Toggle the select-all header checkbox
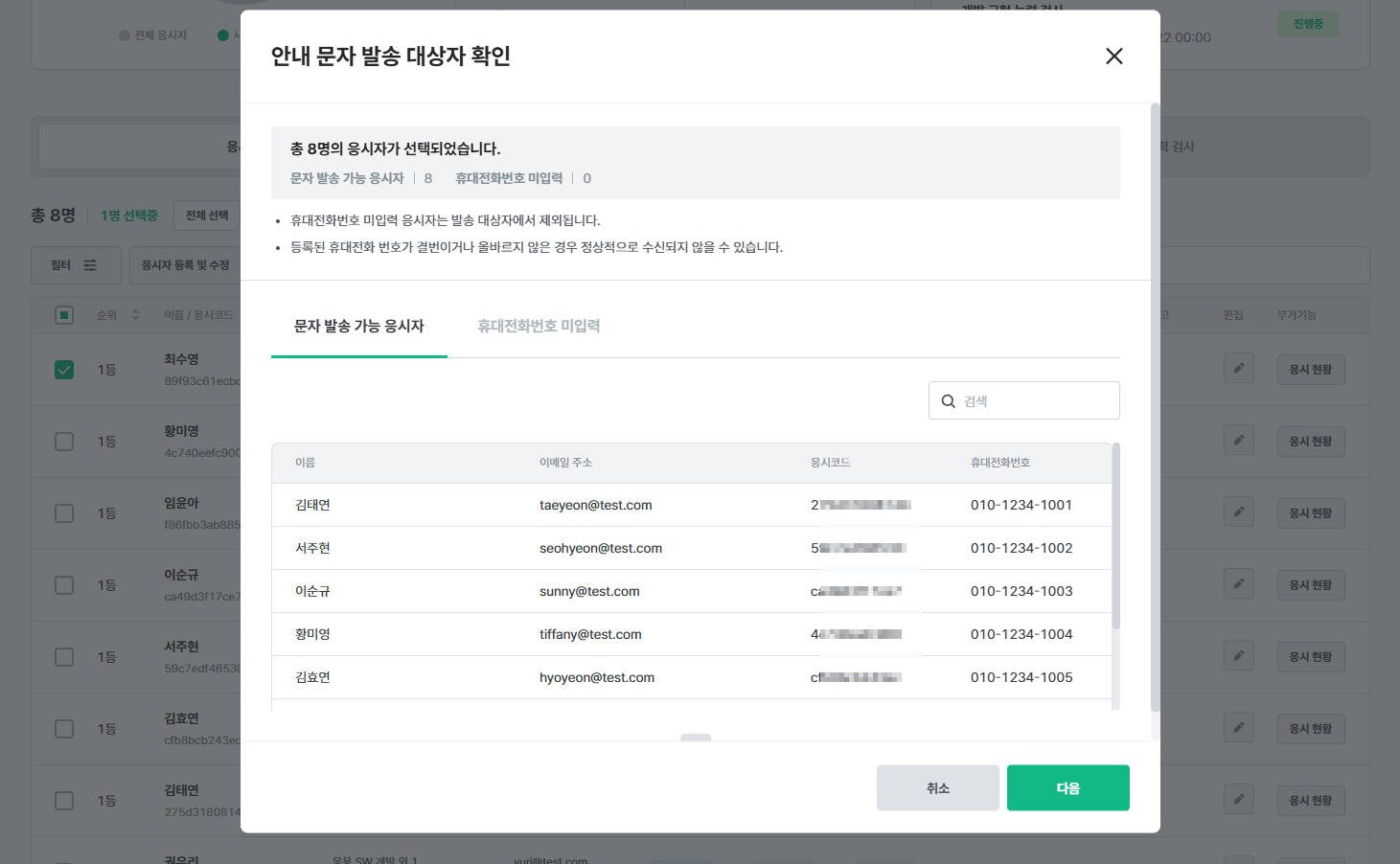The height and width of the screenshot is (864, 1400). 64,315
